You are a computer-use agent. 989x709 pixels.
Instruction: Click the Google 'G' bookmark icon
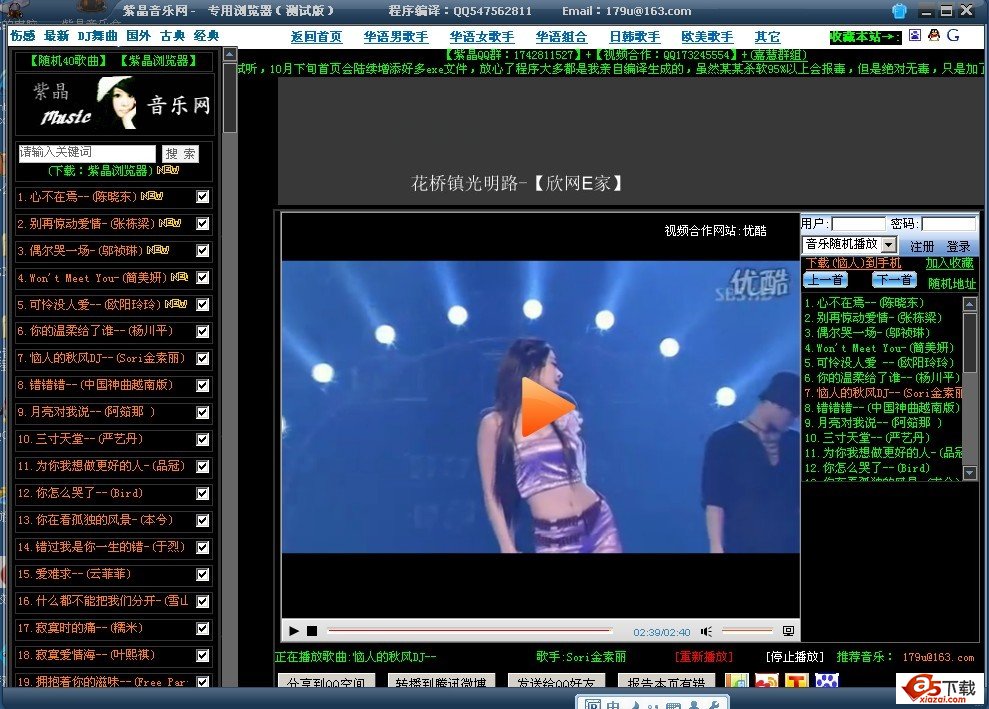(953, 35)
